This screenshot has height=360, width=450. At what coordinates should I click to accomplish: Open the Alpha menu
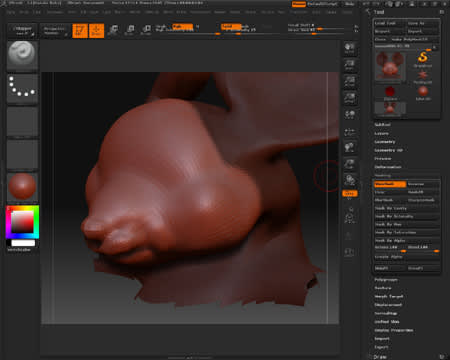tap(11, 12)
